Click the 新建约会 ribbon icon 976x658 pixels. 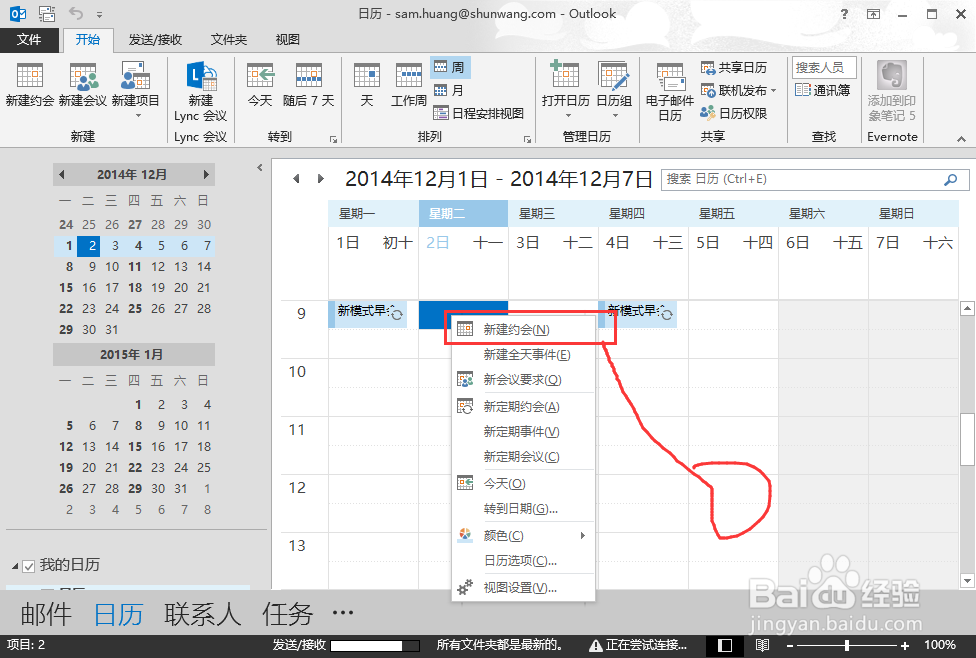tap(30, 85)
